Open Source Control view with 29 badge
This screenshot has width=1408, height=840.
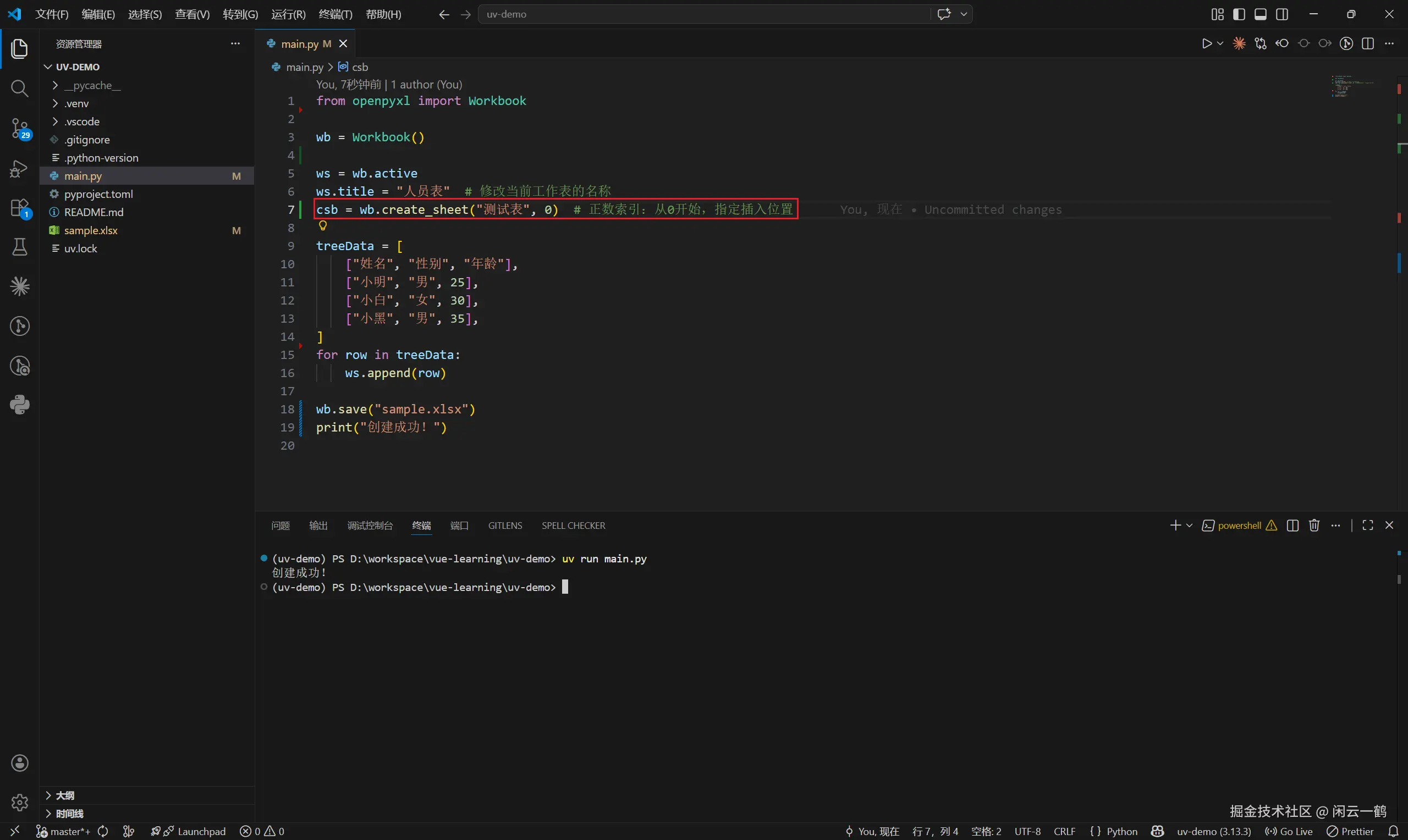coord(19,129)
